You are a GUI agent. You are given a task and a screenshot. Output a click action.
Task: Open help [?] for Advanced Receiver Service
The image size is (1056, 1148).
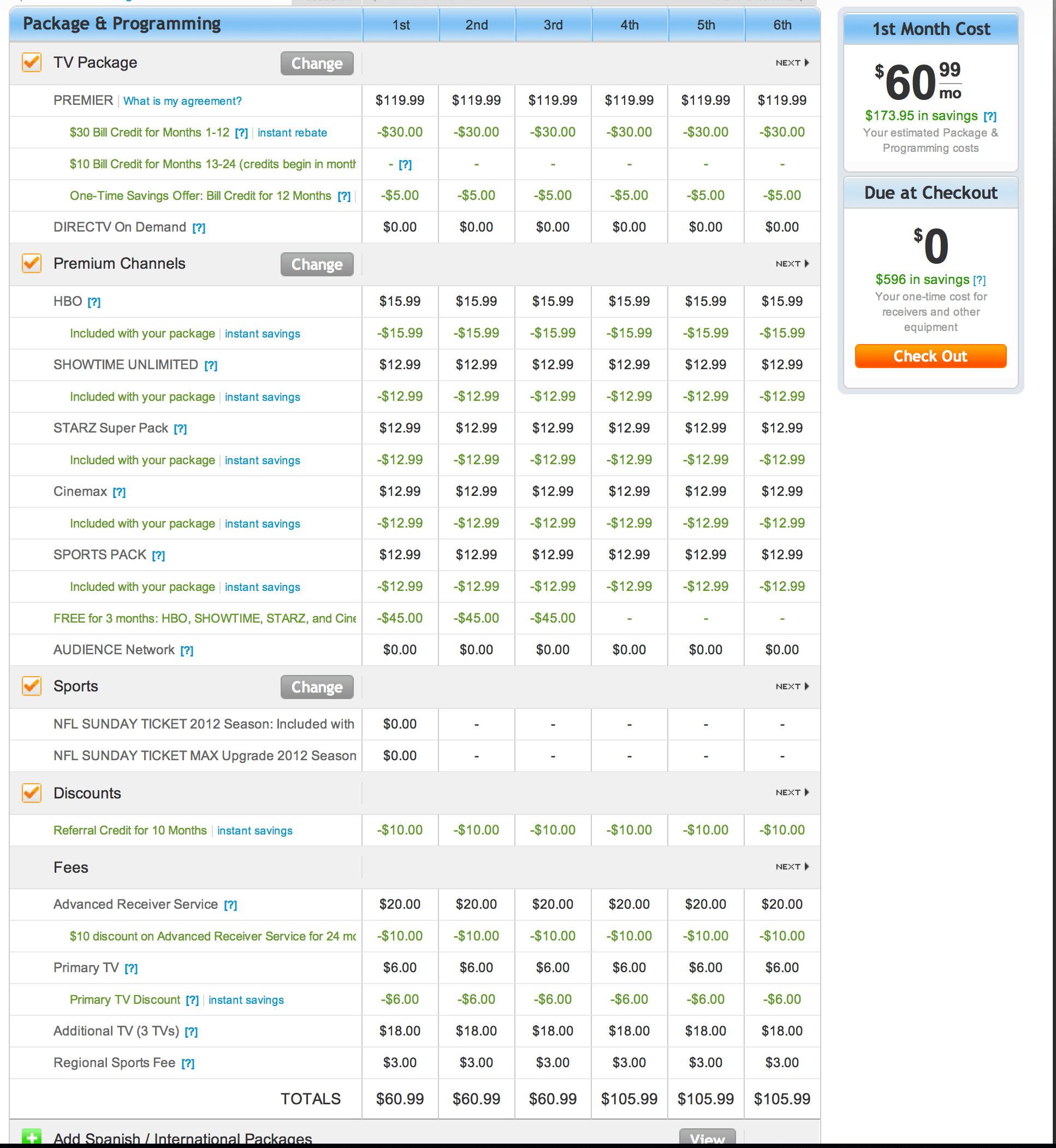point(230,905)
